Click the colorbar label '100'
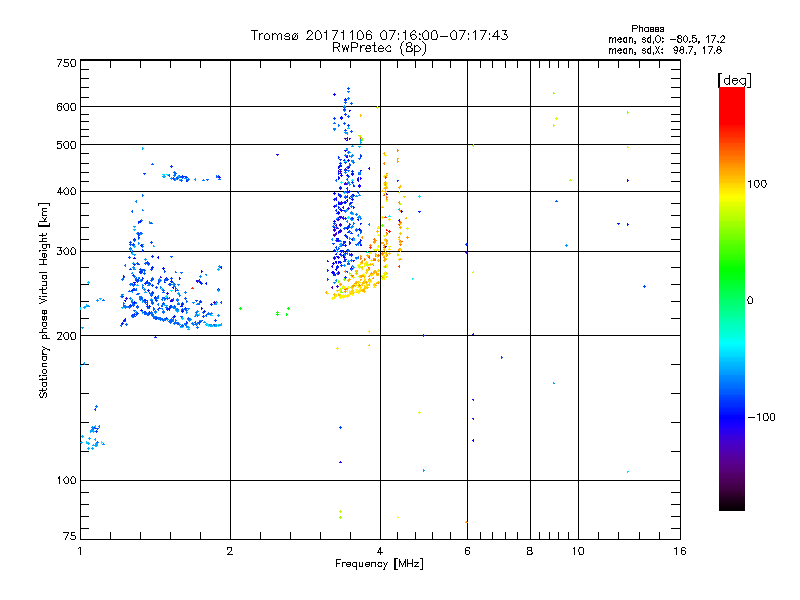This screenshot has width=800, height=600. (x=757, y=184)
